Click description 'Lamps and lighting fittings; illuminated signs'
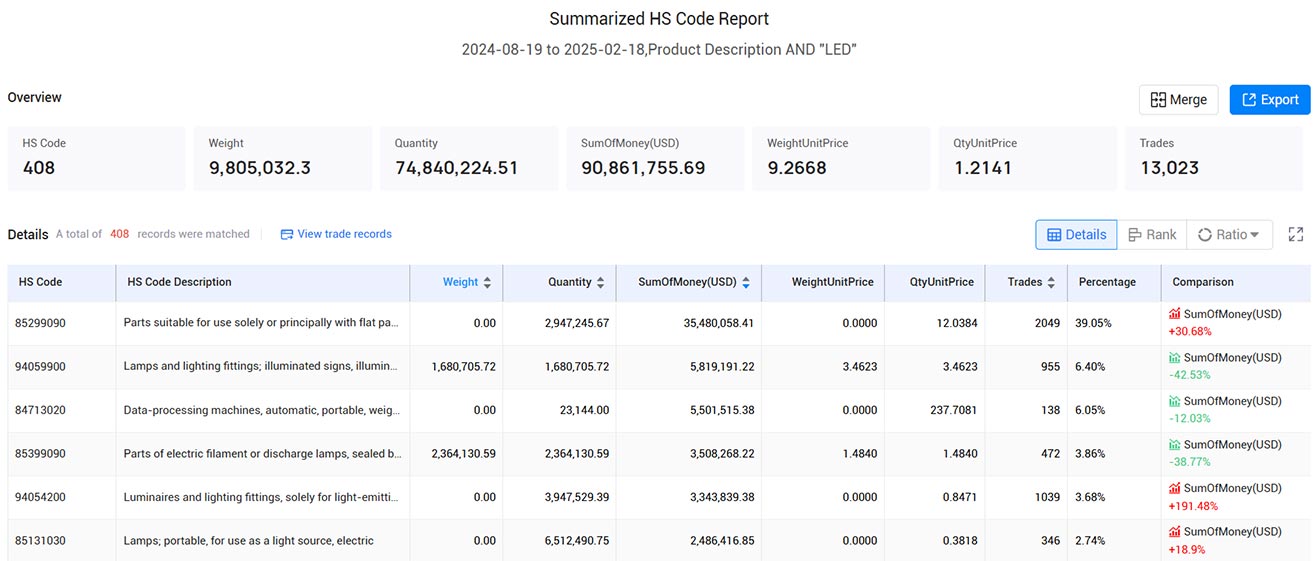The image size is (1316, 561). pos(262,367)
